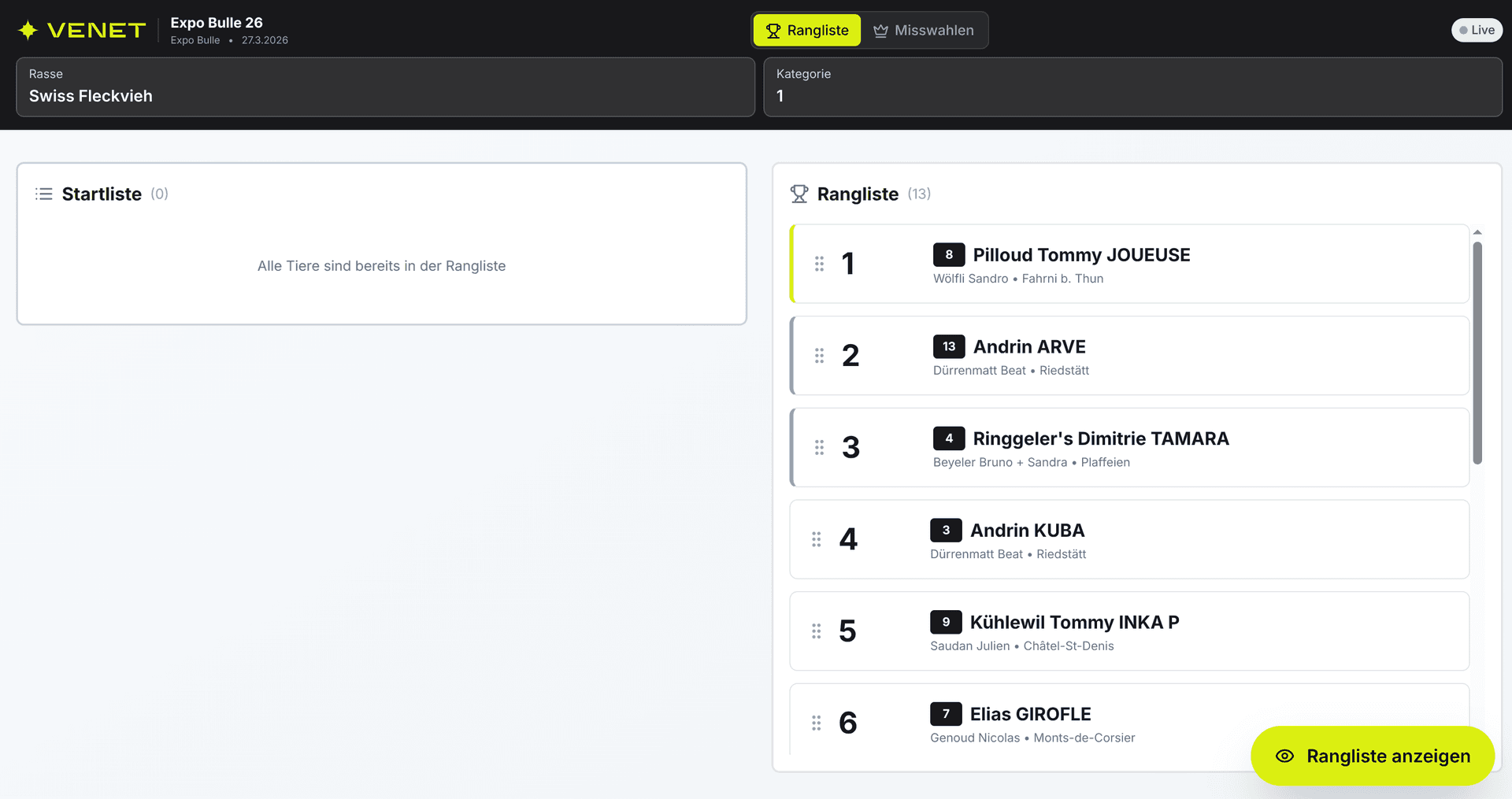
Task: Click the Expo Bulle 26 event title
Action: 217,23
